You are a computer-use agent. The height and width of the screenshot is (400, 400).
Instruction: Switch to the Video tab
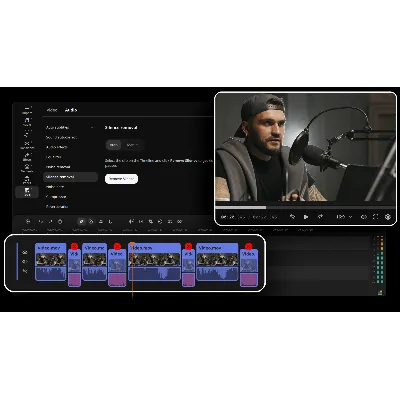[x=52, y=110]
